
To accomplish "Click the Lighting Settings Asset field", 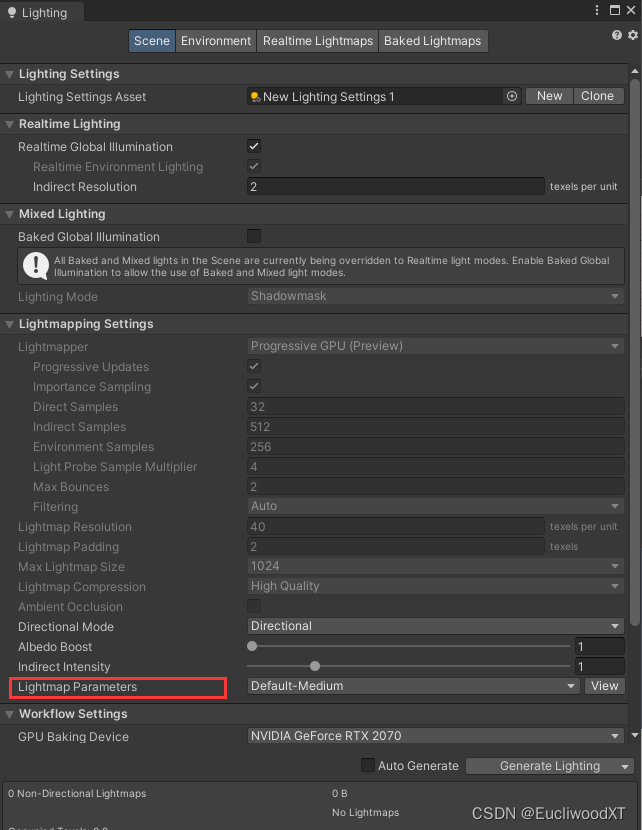I will [384, 96].
